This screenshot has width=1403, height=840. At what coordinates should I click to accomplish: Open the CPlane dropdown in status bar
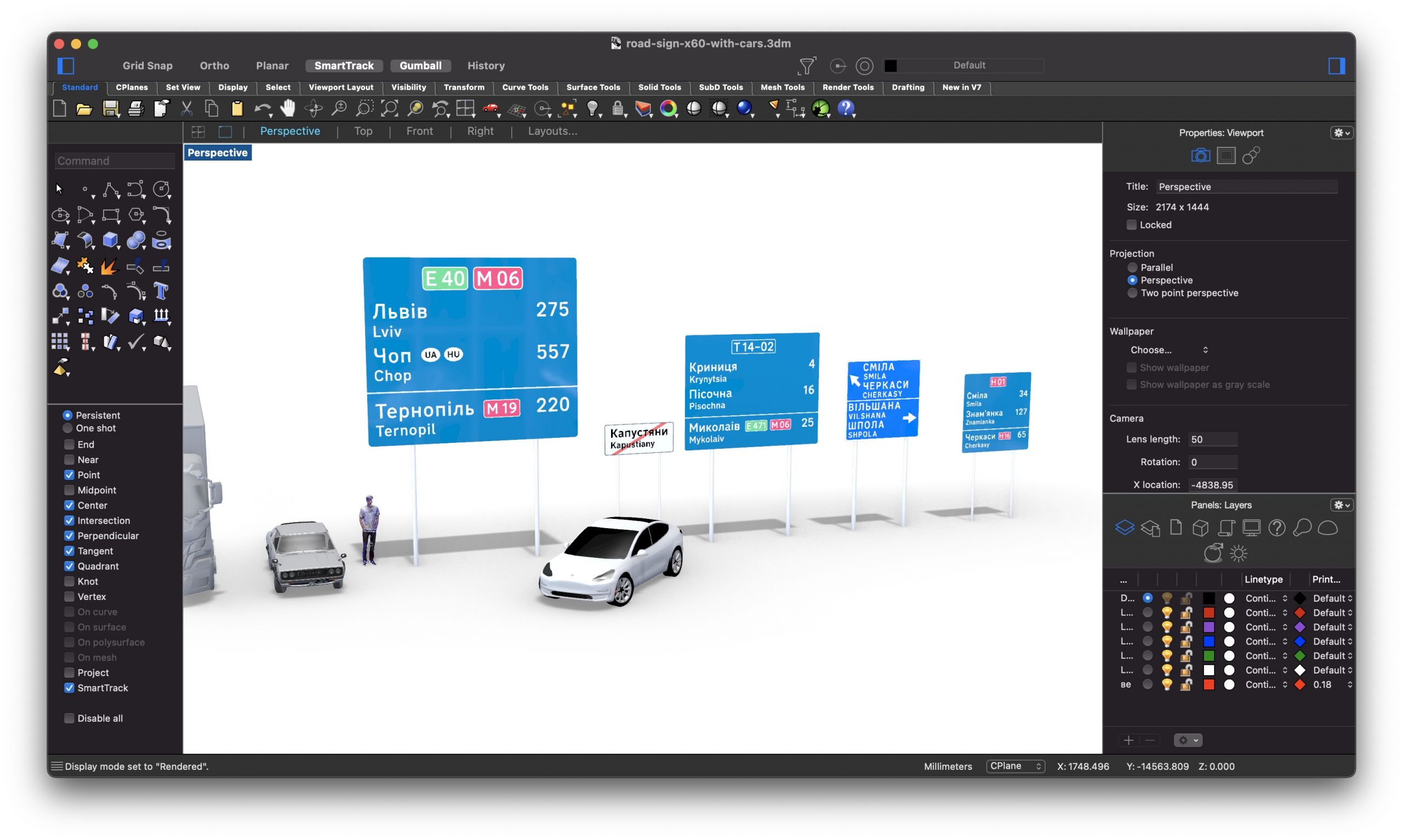[x=1016, y=766]
